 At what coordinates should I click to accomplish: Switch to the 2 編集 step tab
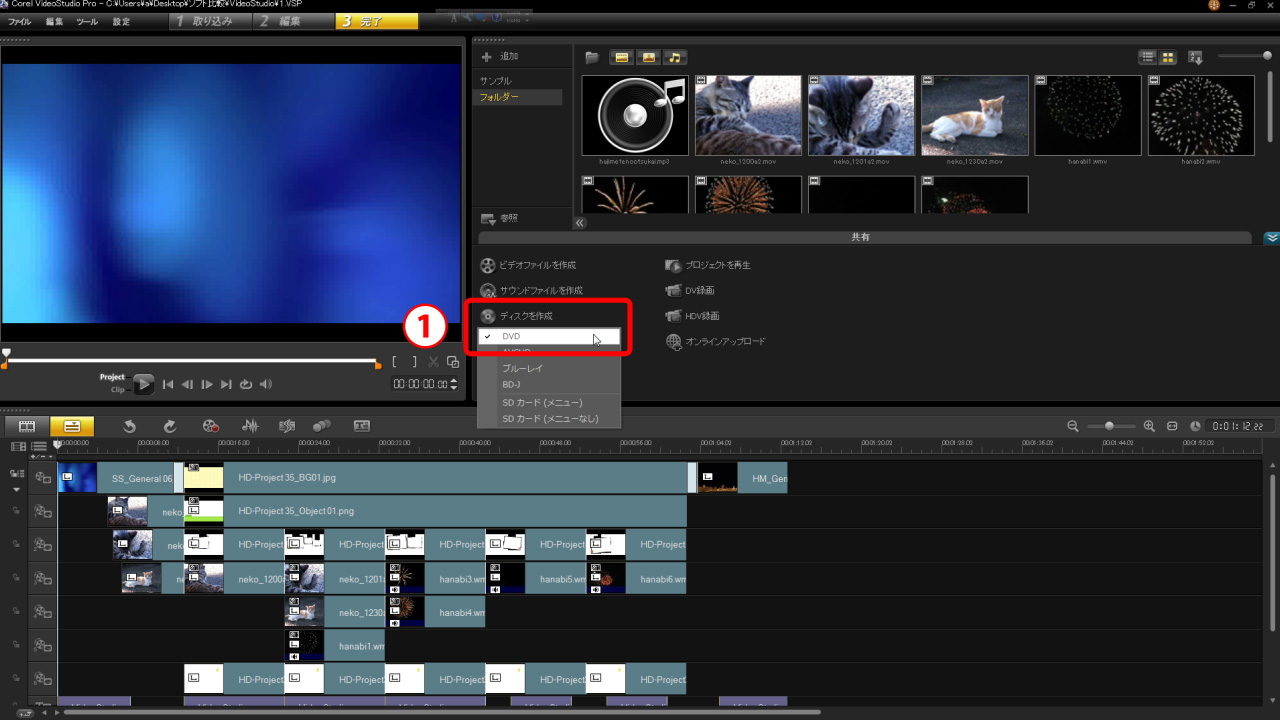pyautogui.click(x=292, y=21)
